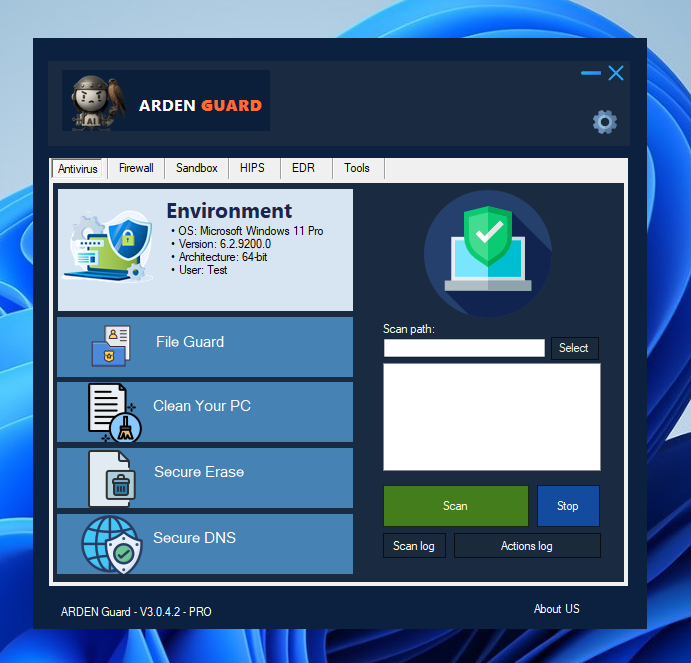691x663 pixels.
Task: Click the File Guard folder icon
Action: pyautogui.click(x=111, y=346)
